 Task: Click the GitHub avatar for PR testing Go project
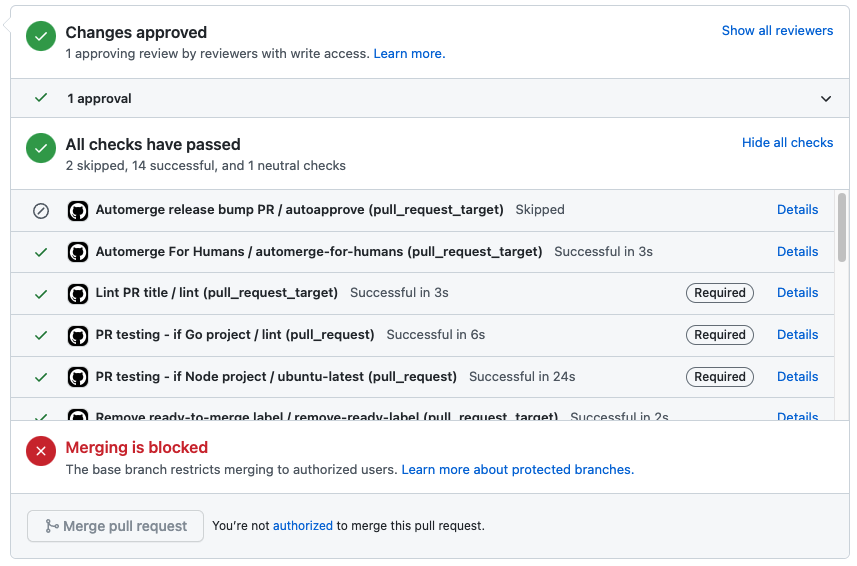pyautogui.click(x=78, y=335)
